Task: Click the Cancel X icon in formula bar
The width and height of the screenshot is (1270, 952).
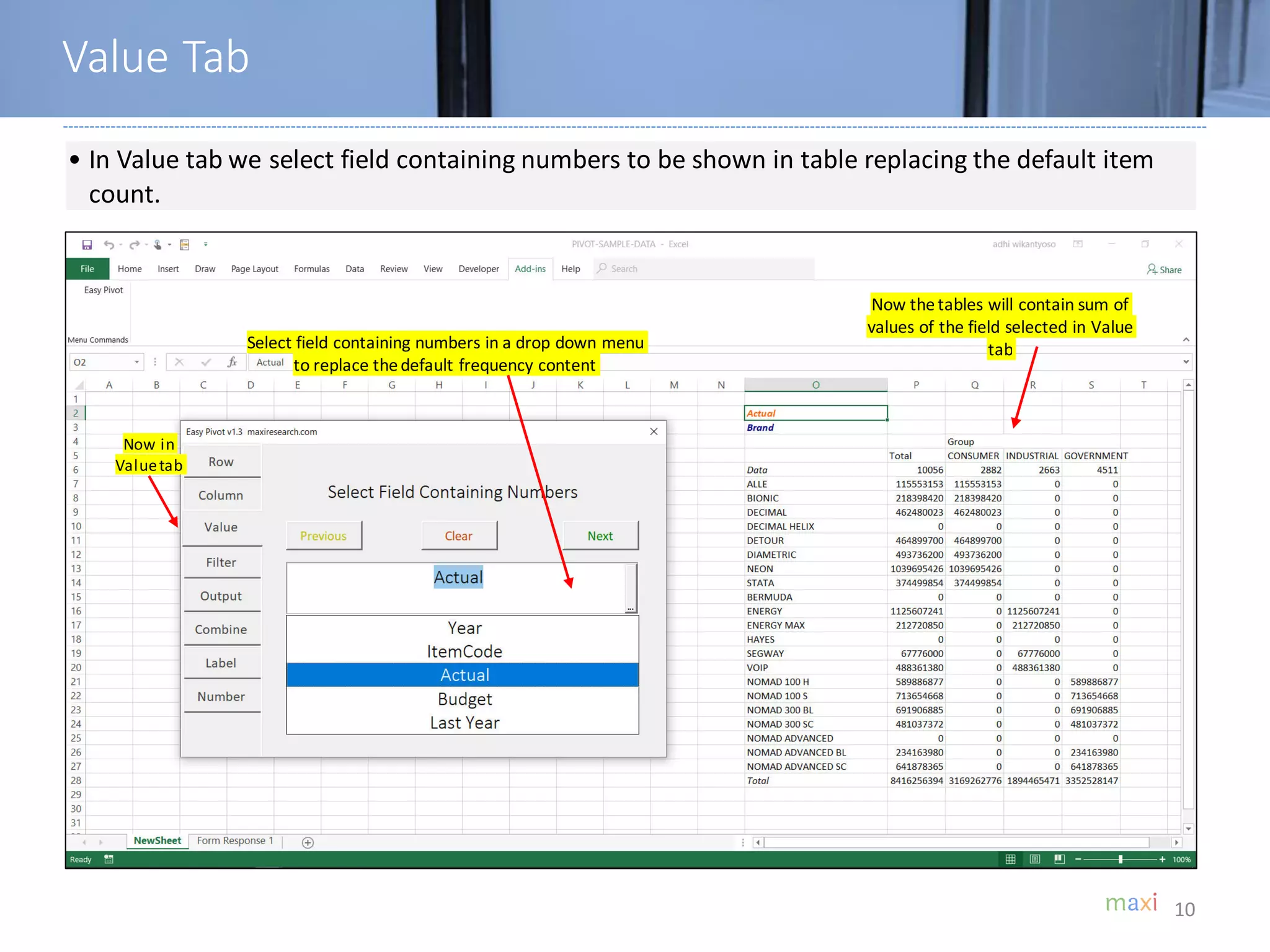Action: (179, 362)
